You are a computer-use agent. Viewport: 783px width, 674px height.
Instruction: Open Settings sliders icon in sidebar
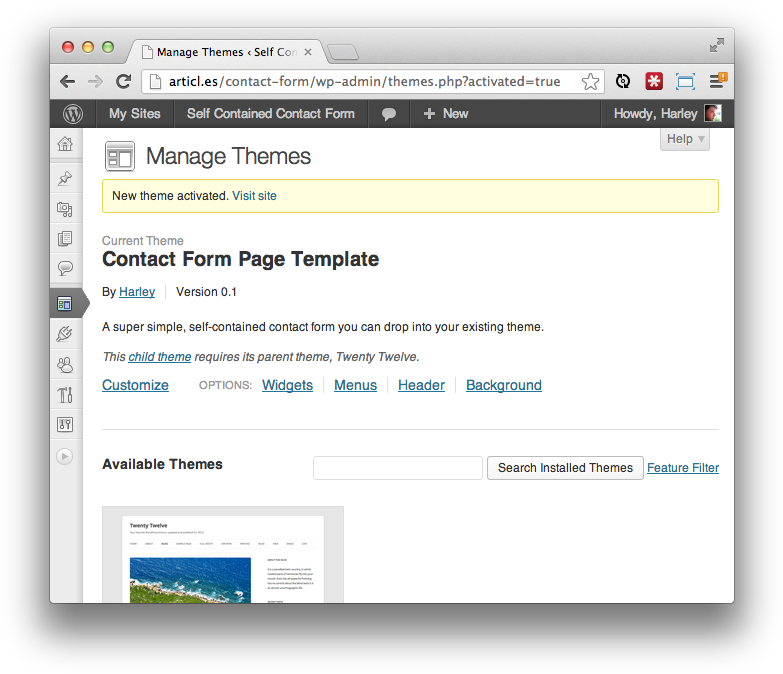click(x=65, y=425)
